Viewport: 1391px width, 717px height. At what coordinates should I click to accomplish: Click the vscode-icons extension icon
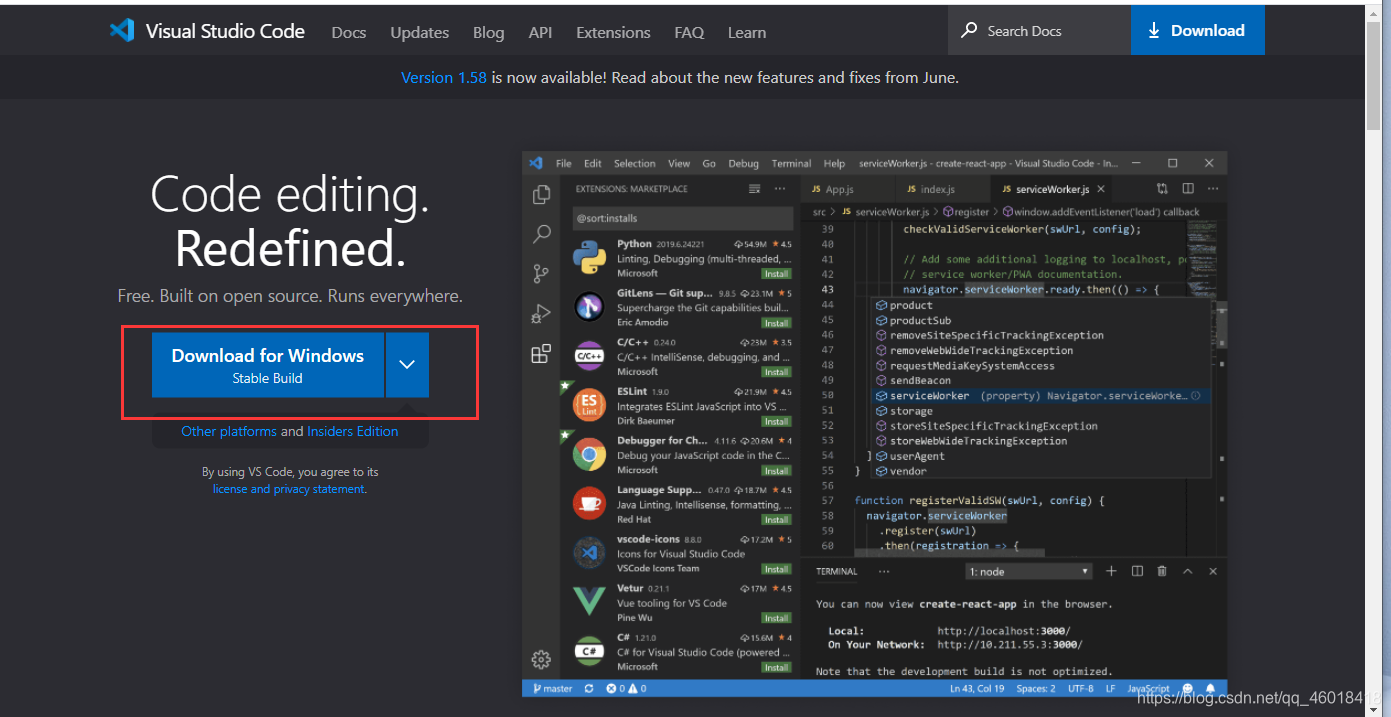[x=589, y=553]
